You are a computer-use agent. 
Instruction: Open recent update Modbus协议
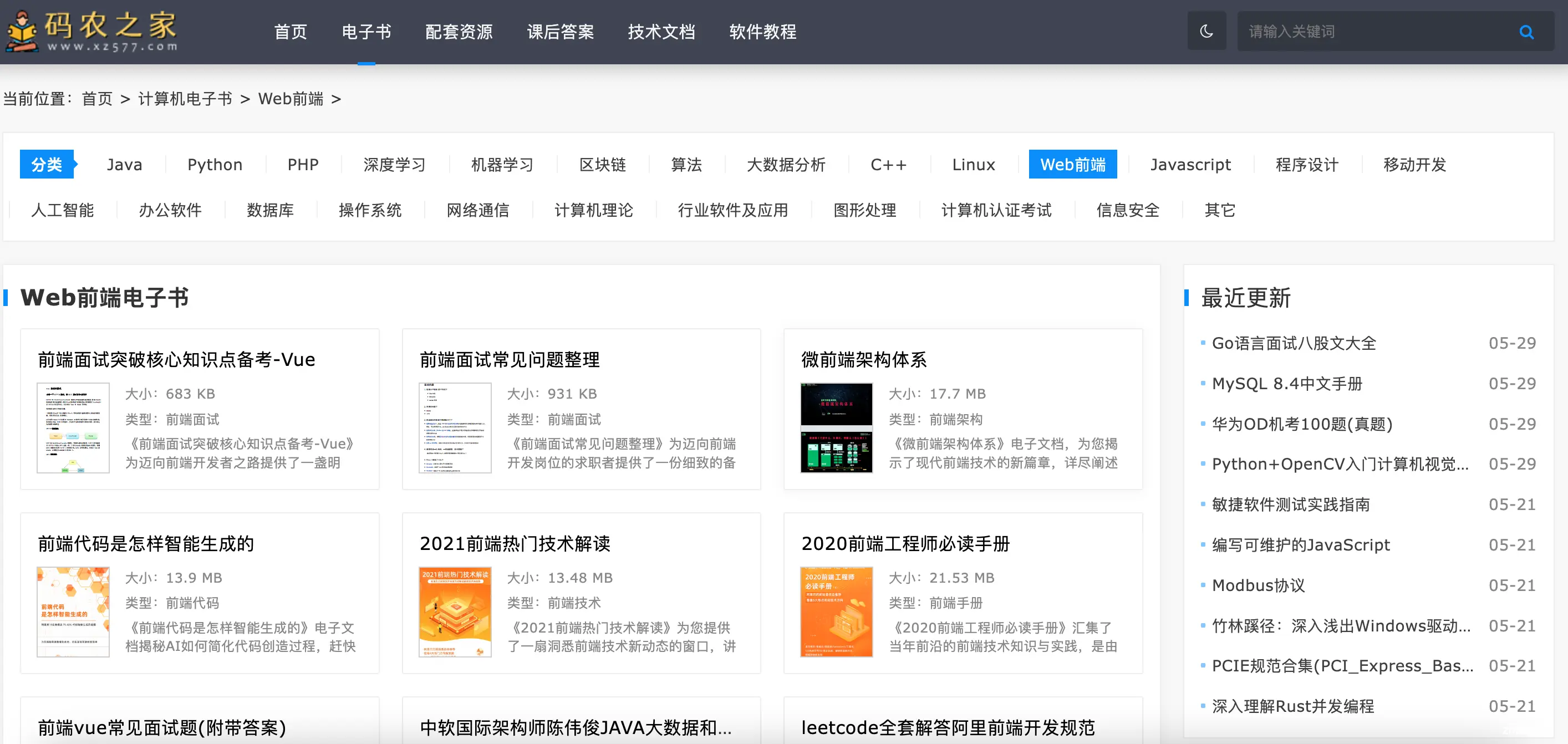pos(1258,585)
